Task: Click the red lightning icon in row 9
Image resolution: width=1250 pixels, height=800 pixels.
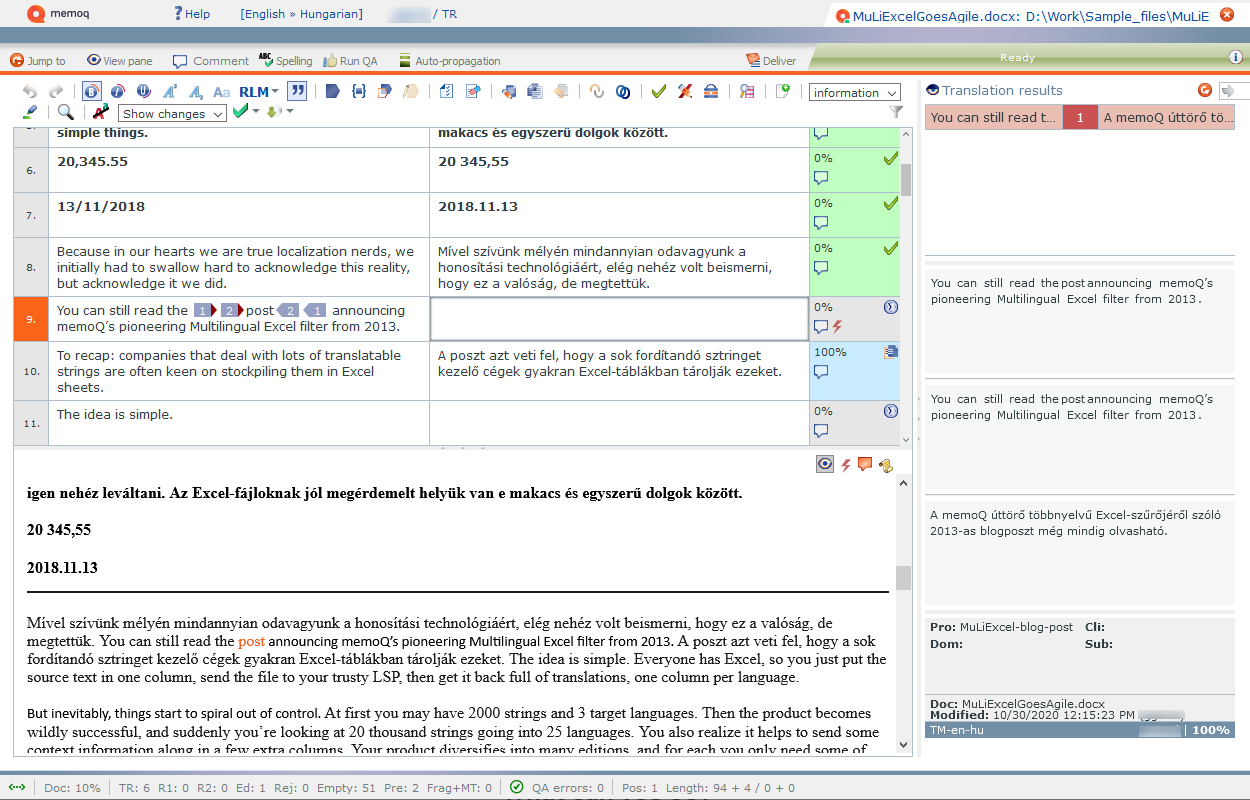Action: [838, 326]
